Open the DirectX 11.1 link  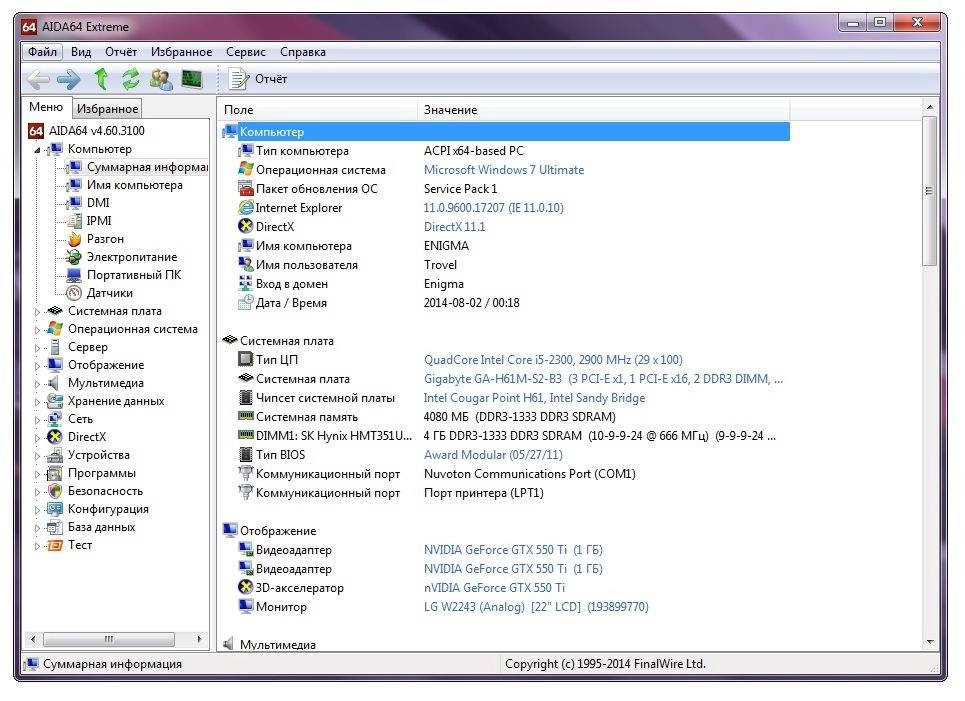click(x=454, y=226)
